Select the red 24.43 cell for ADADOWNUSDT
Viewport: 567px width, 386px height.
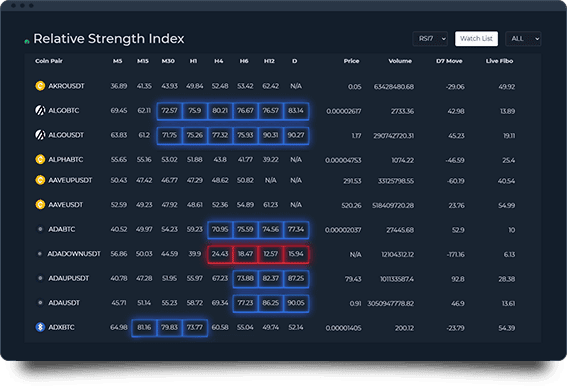click(x=220, y=254)
